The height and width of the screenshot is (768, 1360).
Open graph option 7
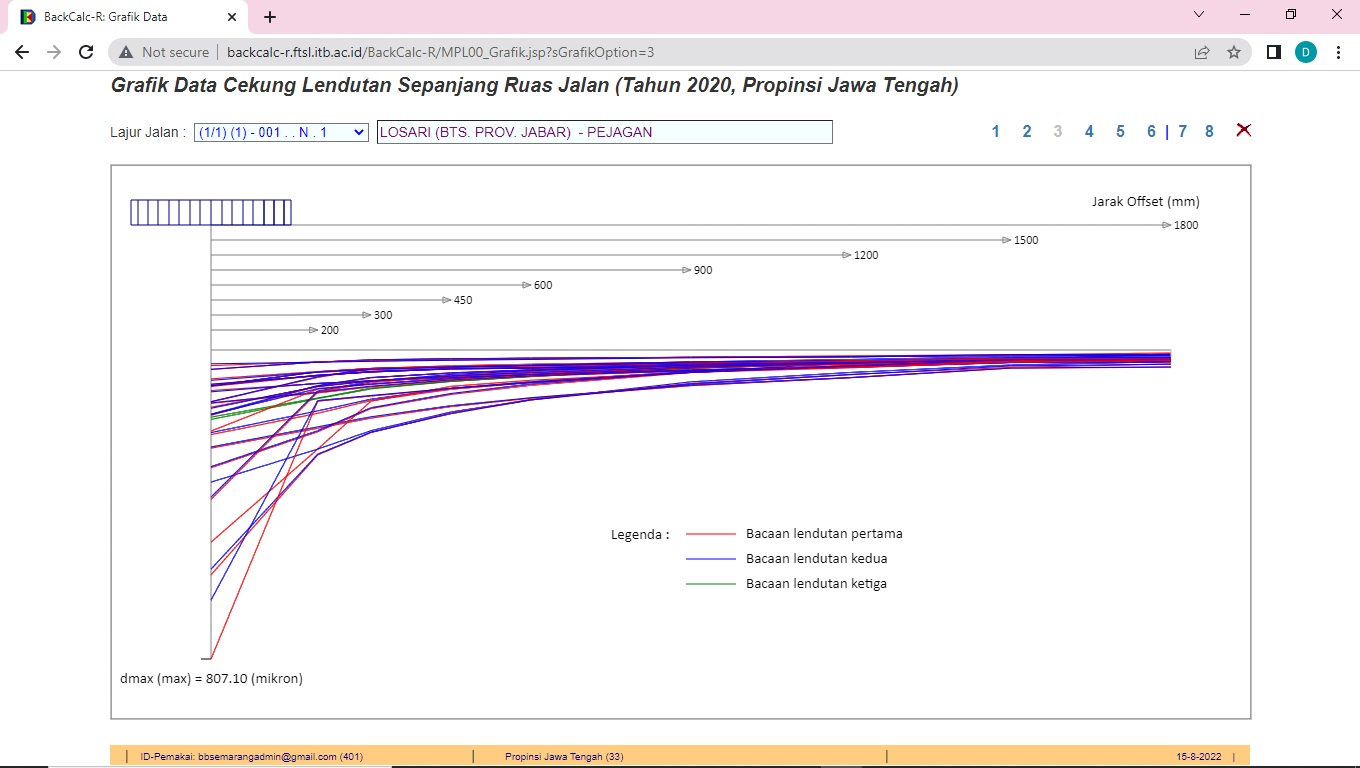(1182, 132)
